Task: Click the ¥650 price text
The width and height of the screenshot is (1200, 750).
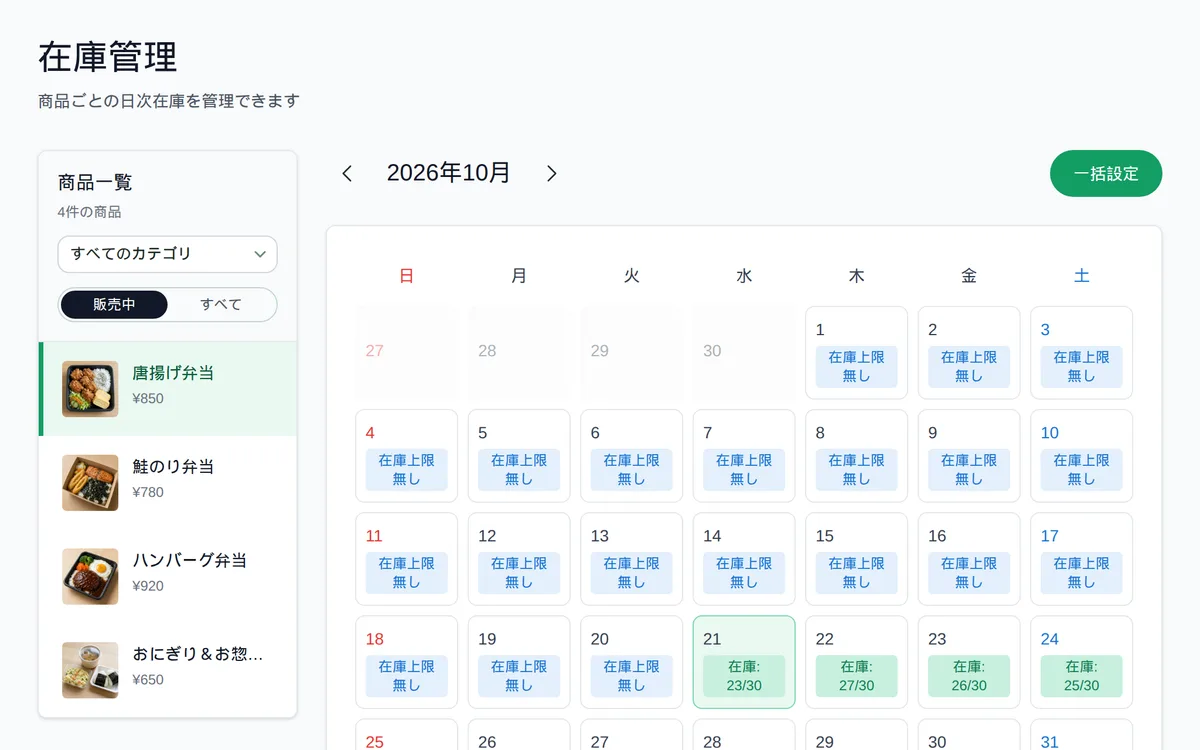Action: pos(148,680)
